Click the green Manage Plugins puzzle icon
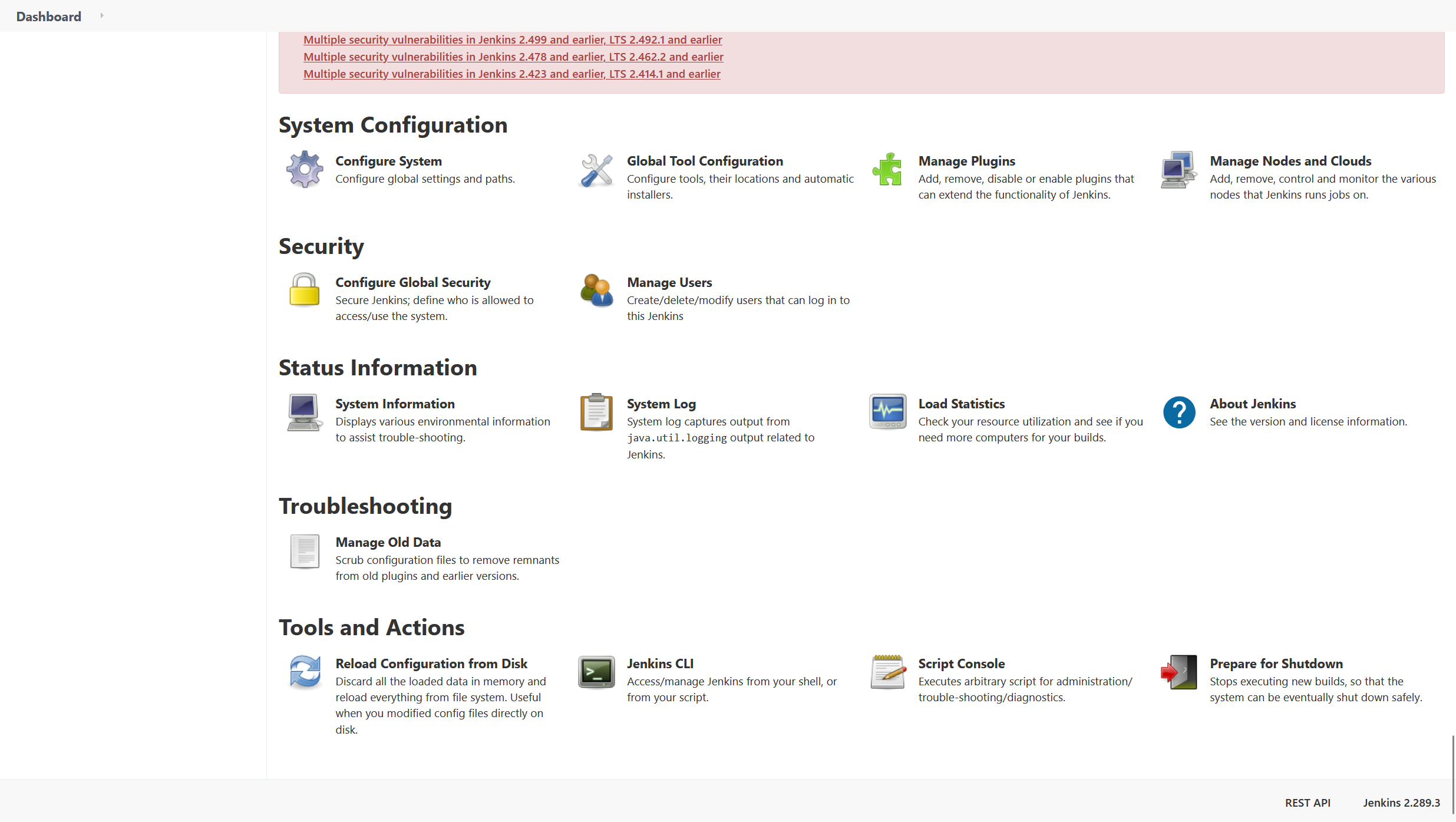This screenshot has height=822, width=1456. (x=887, y=170)
